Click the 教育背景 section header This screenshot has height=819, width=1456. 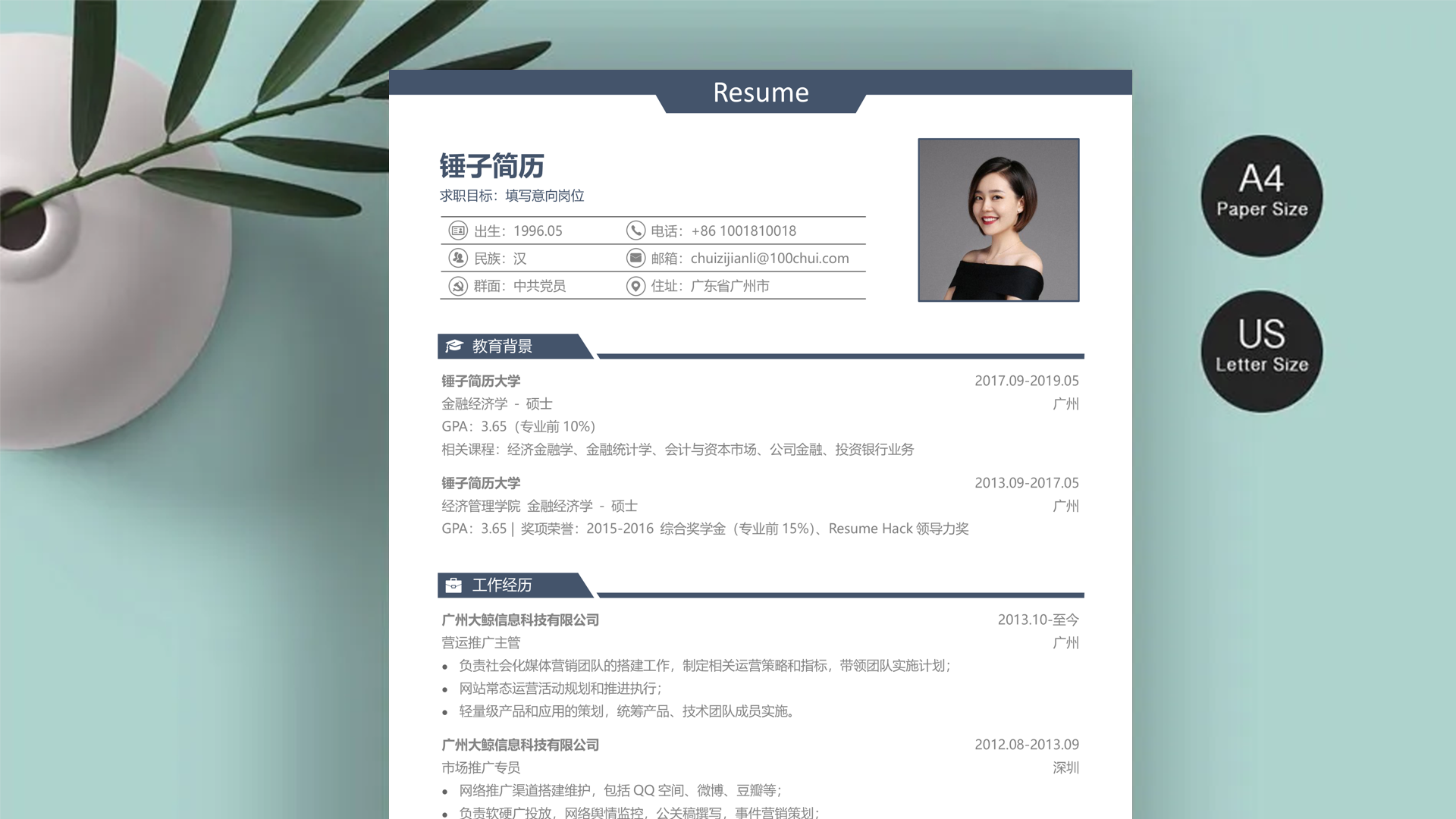pyautogui.click(x=516, y=346)
